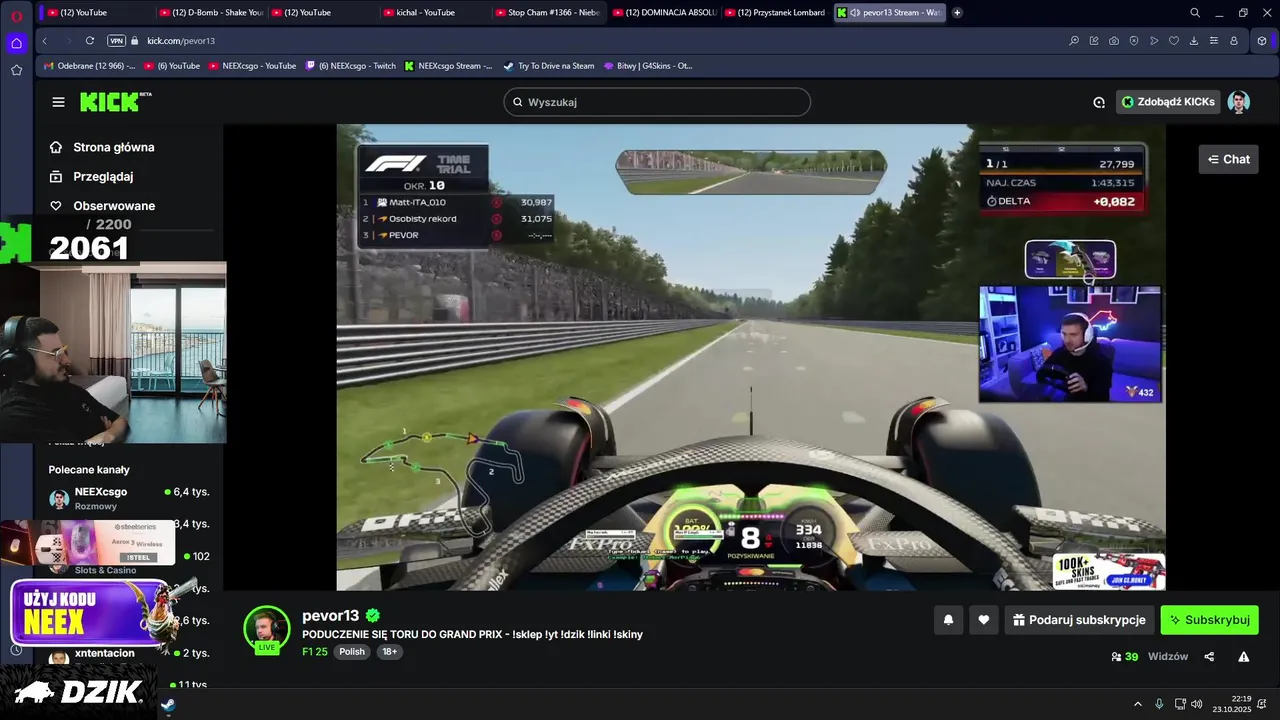Open Odebrane Gmail bookmark
This screenshot has height=720, width=1280.
point(89,66)
